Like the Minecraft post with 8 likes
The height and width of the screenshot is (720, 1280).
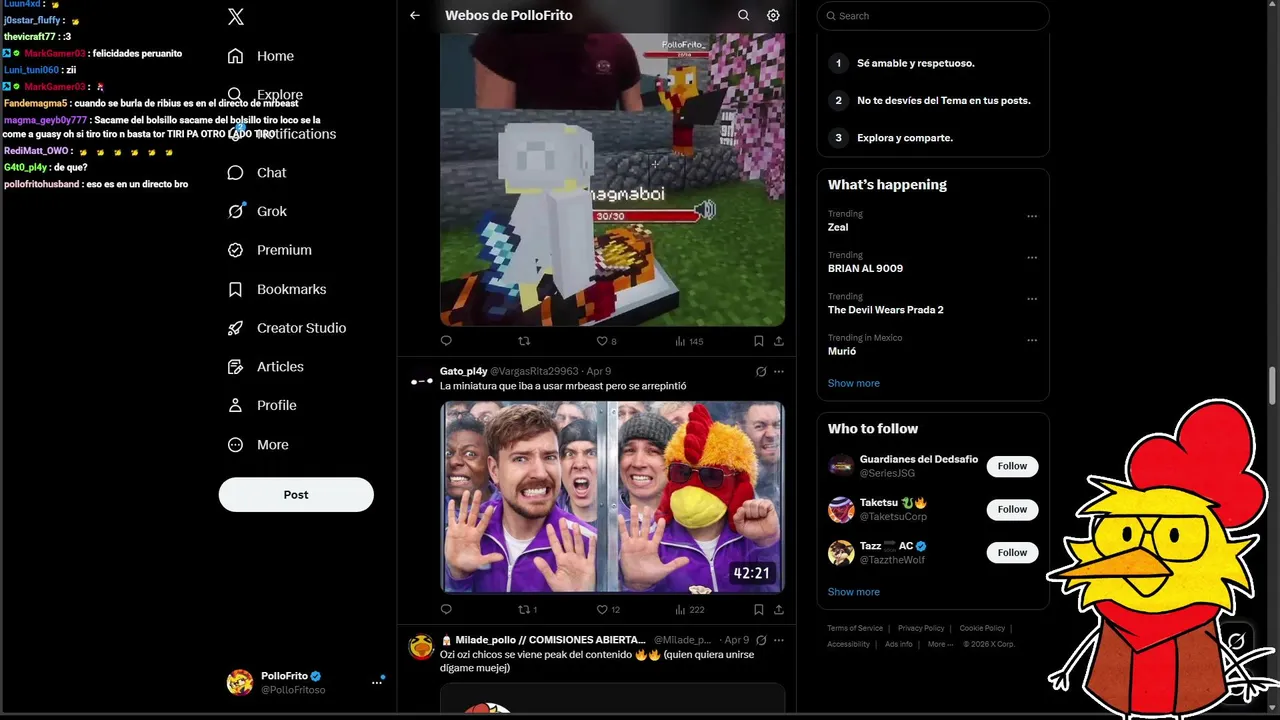[606, 341]
